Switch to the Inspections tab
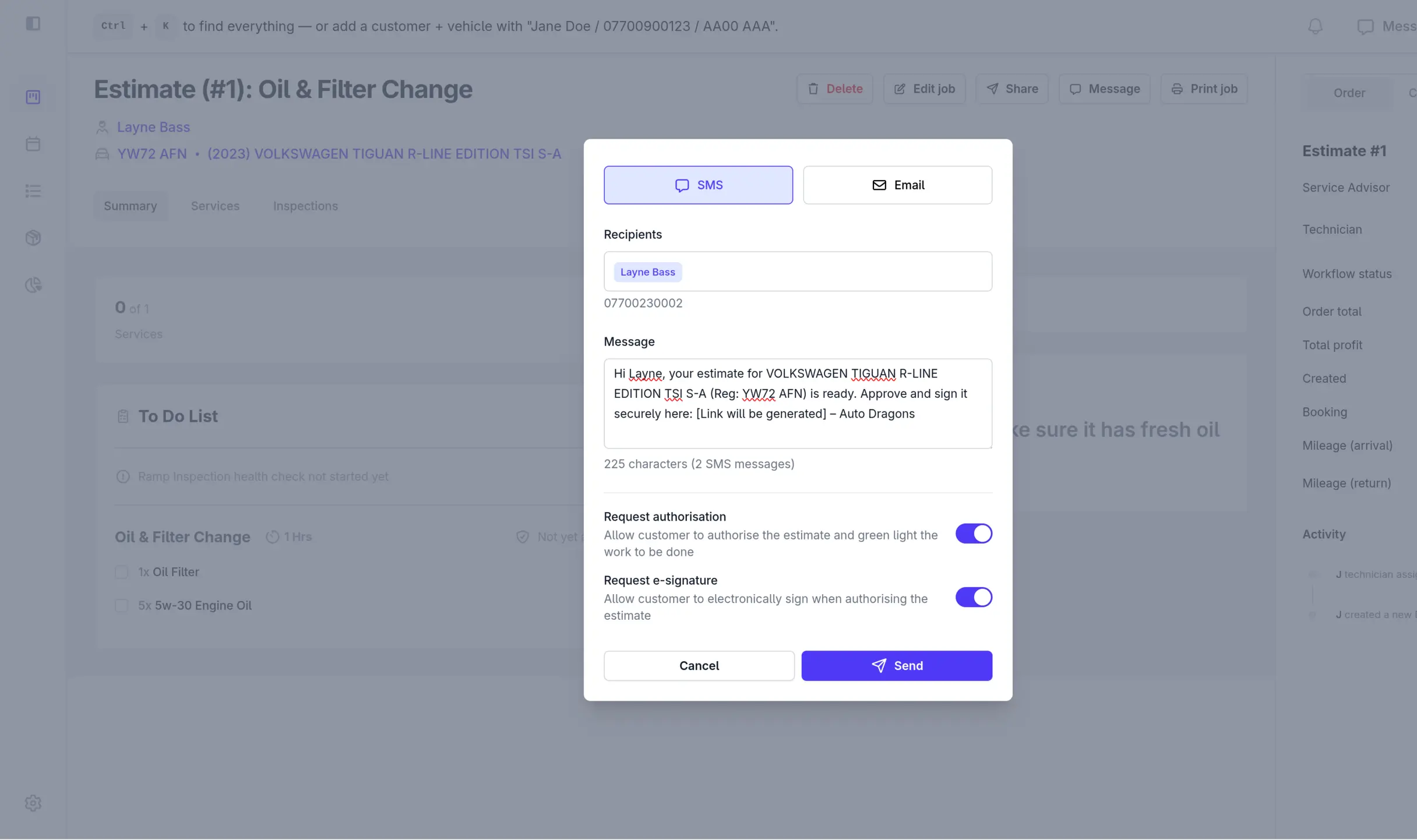1417x840 pixels. [x=305, y=206]
